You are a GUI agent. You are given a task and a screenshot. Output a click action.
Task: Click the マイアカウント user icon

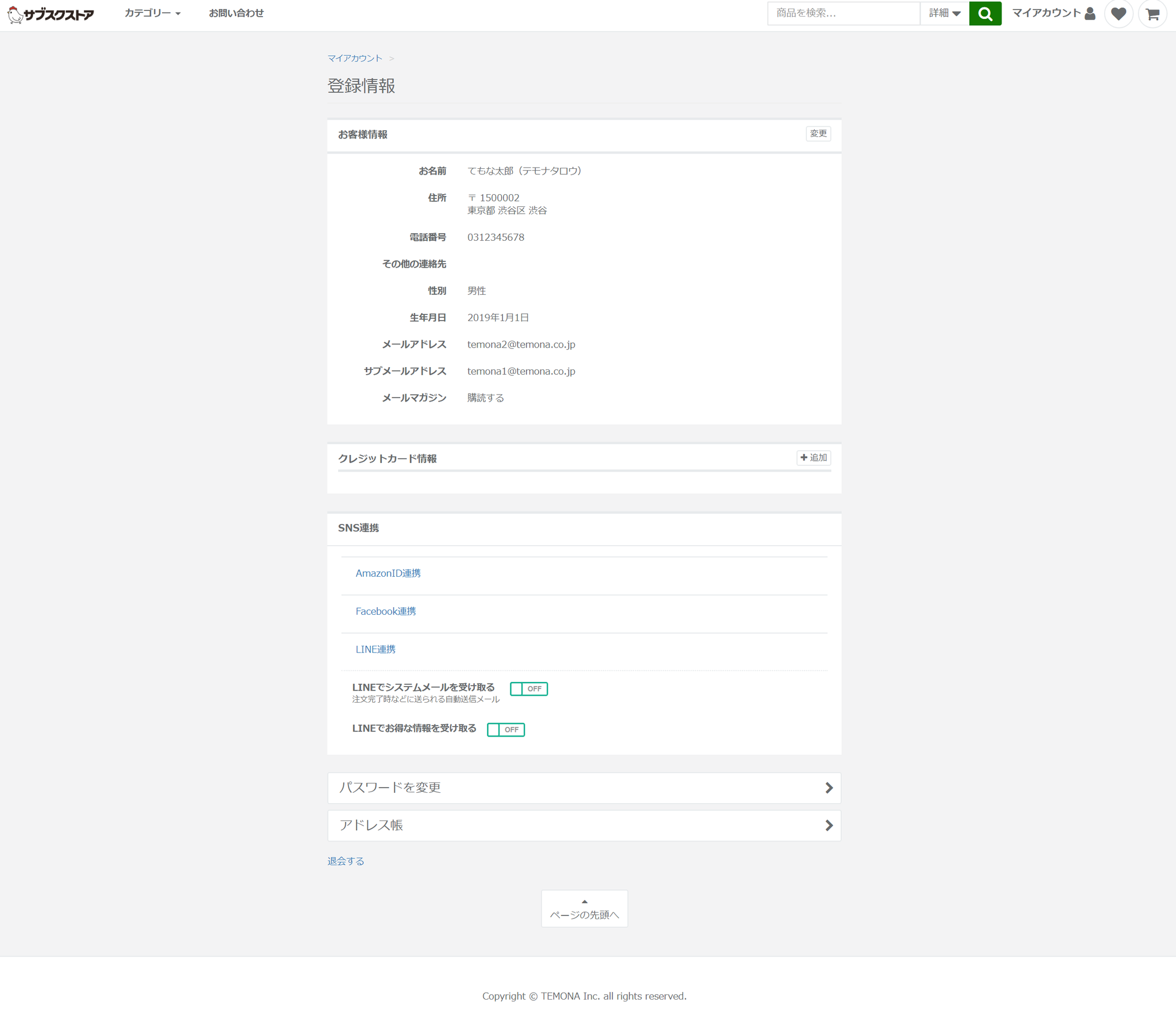[1089, 13]
